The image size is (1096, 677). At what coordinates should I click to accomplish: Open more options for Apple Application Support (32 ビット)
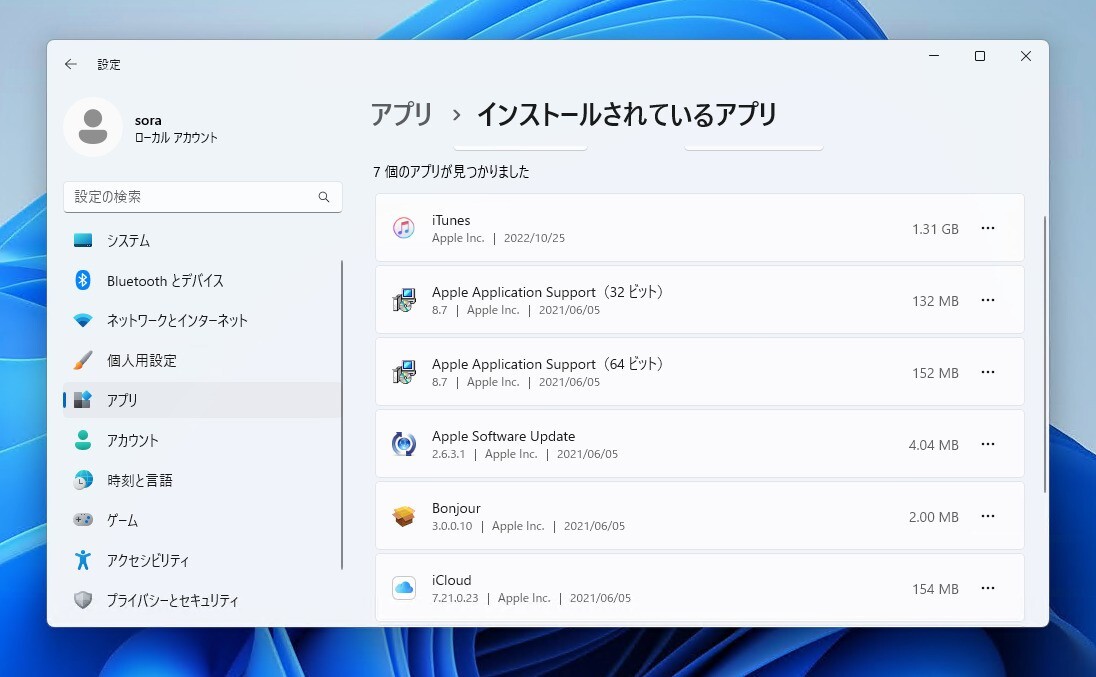pos(988,300)
